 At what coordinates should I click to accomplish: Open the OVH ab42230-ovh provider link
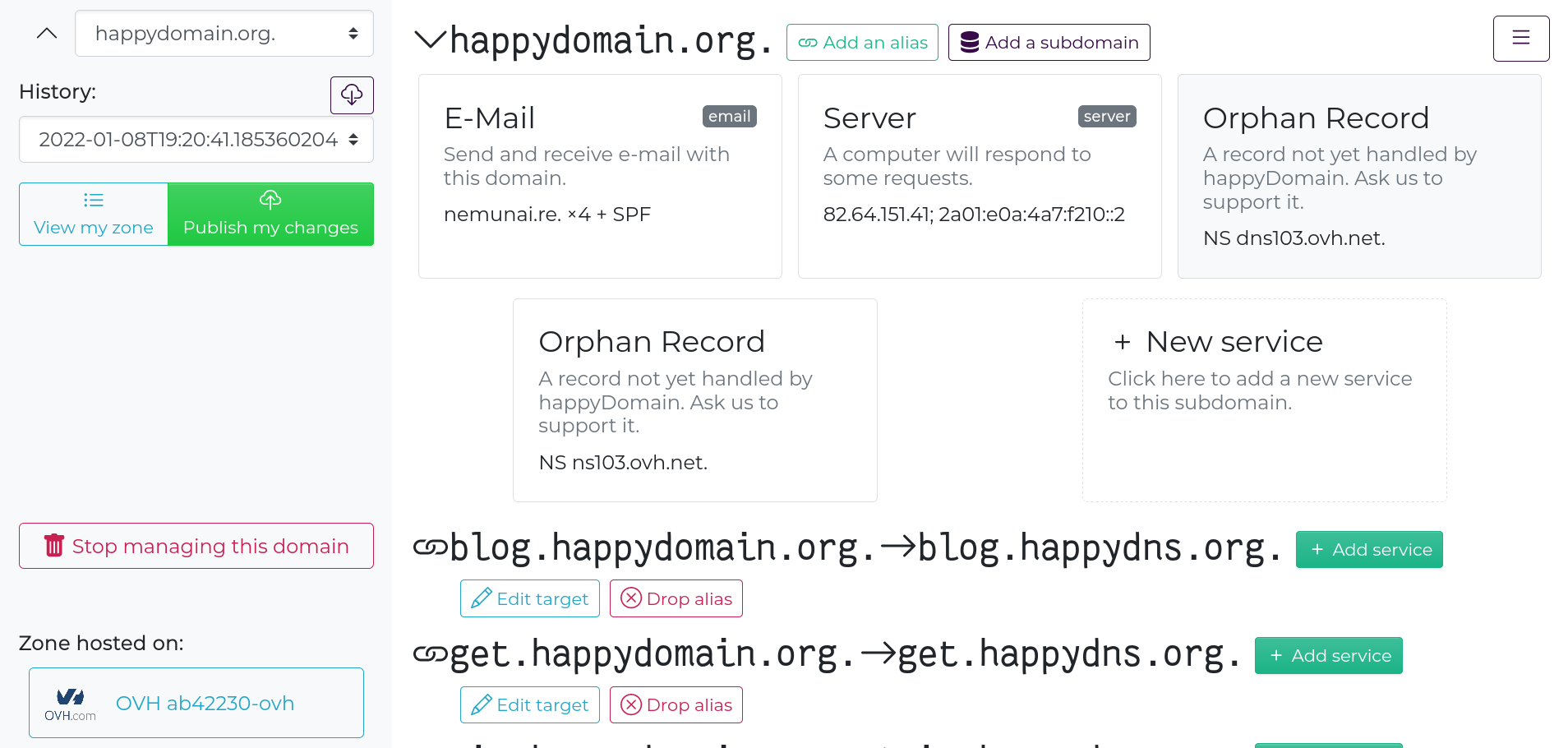pyautogui.click(x=205, y=704)
